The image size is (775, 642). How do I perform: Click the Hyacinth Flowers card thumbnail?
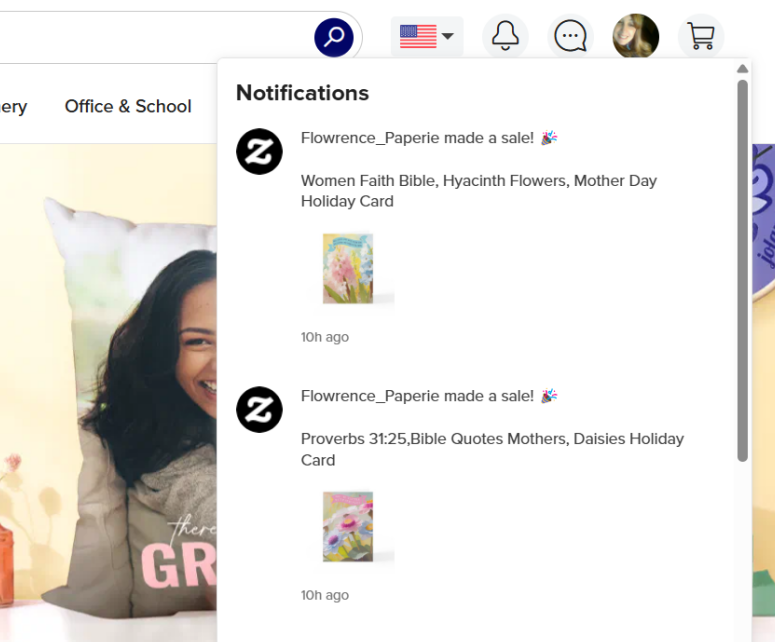pos(348,268)
